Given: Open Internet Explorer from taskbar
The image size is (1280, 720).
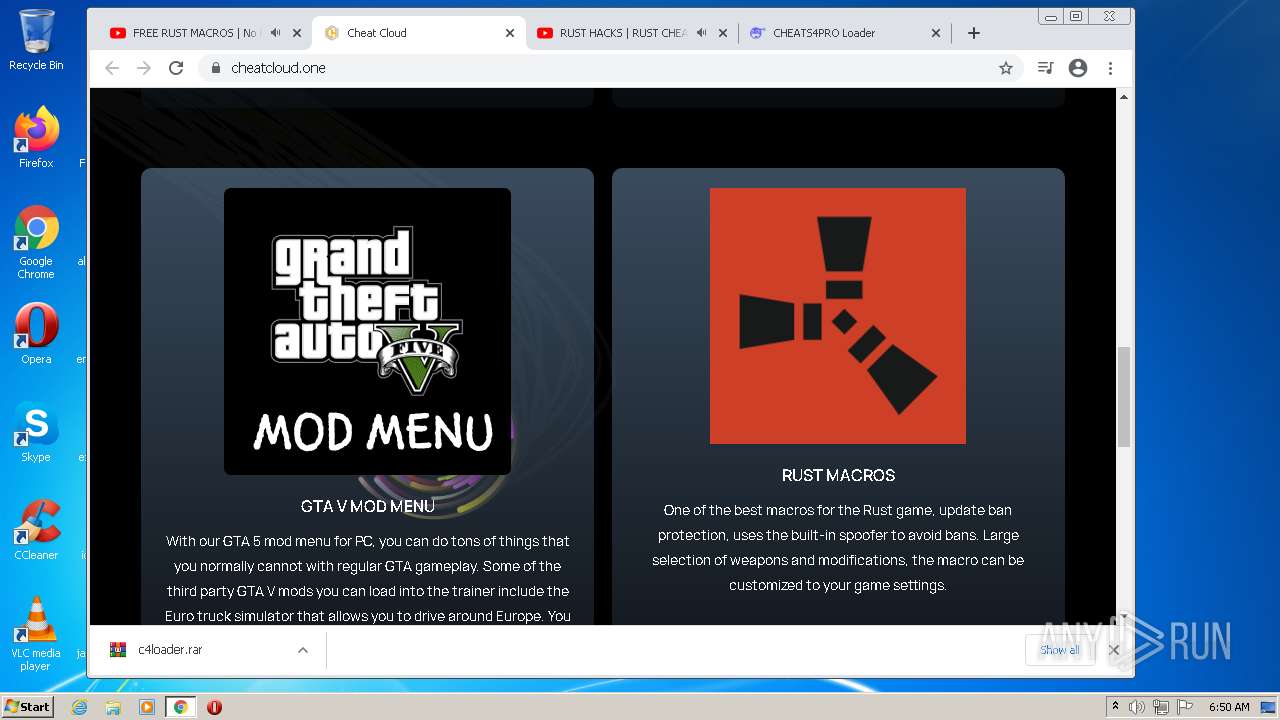Looking at the screenshot, I should coord(80,707).
